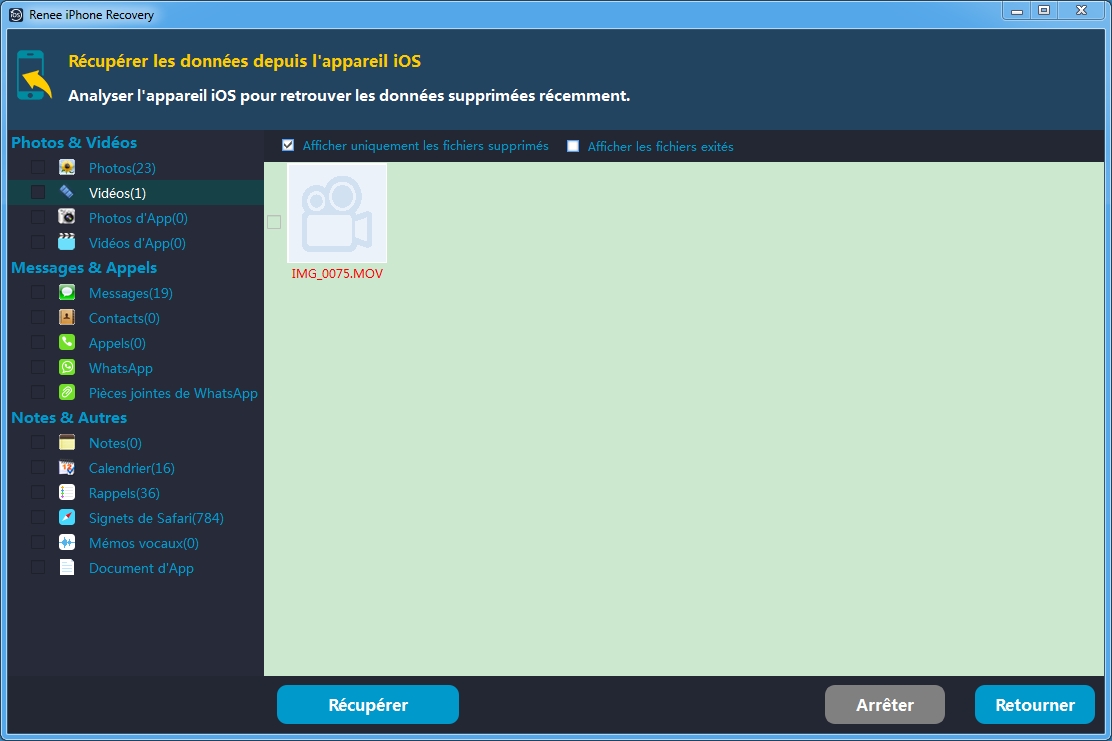1112x741 pixels.
Task: Click the Appels green phone icon
Action: click(67, 343)
